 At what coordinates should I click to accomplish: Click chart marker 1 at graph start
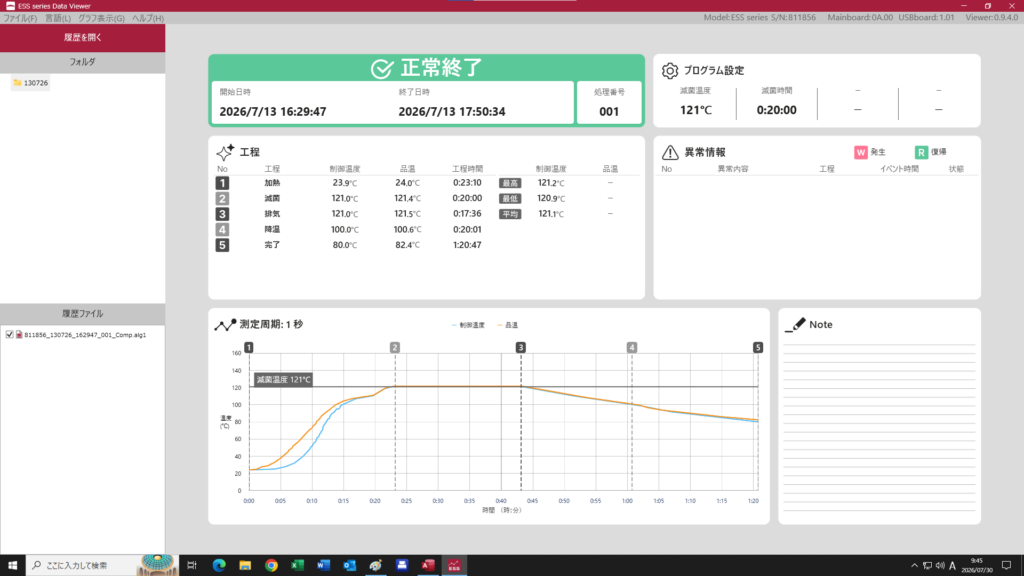[249, 347]
